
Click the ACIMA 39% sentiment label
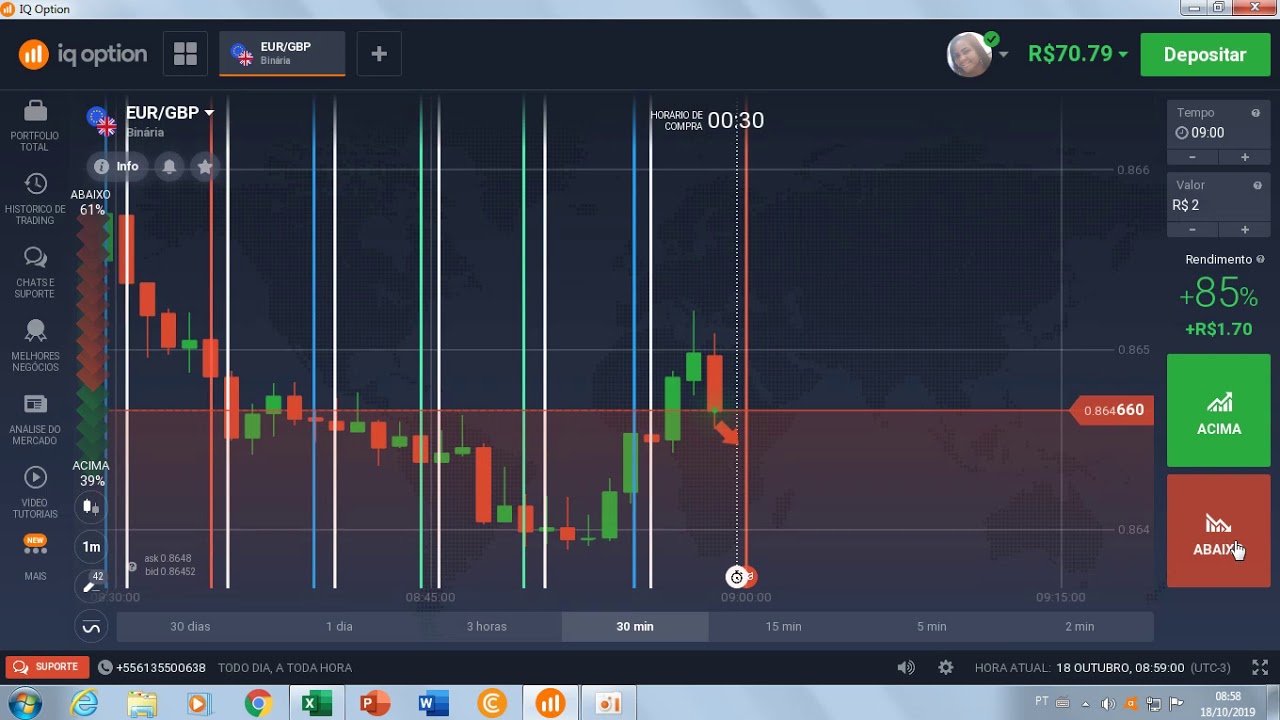point(91,473)
